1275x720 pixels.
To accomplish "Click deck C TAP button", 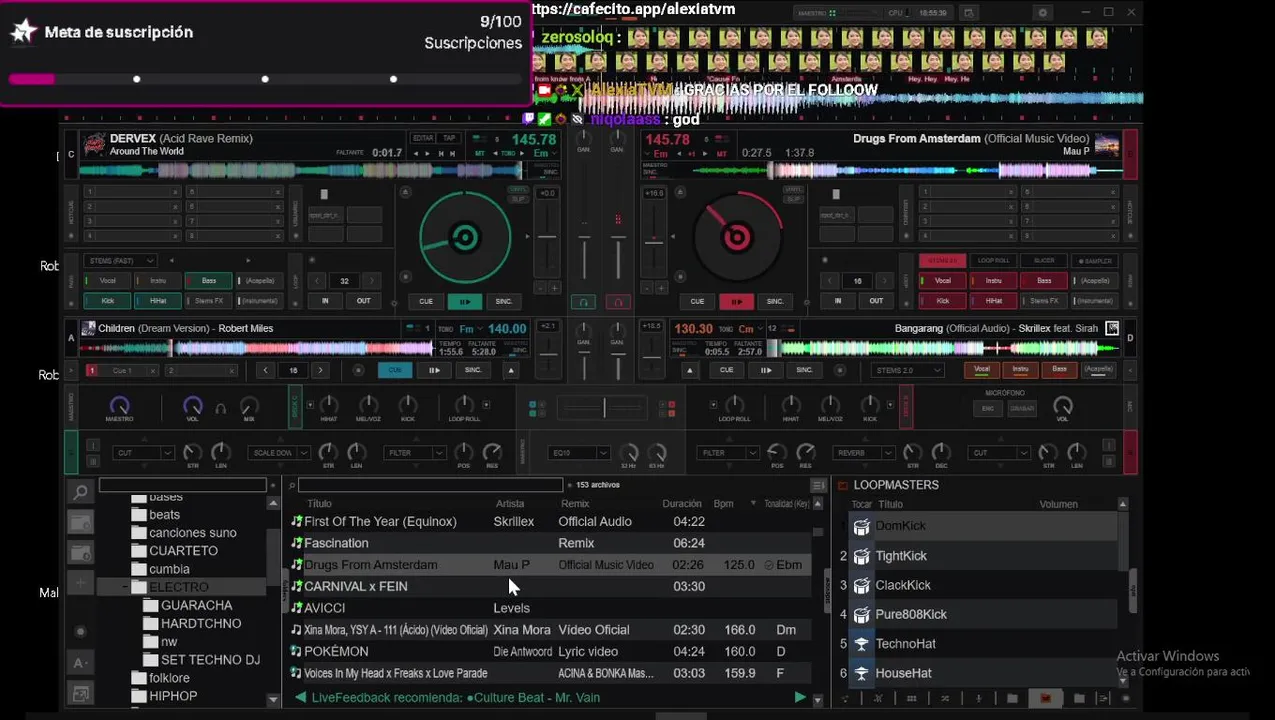I will pyautogui.click(x=449, y=138).
